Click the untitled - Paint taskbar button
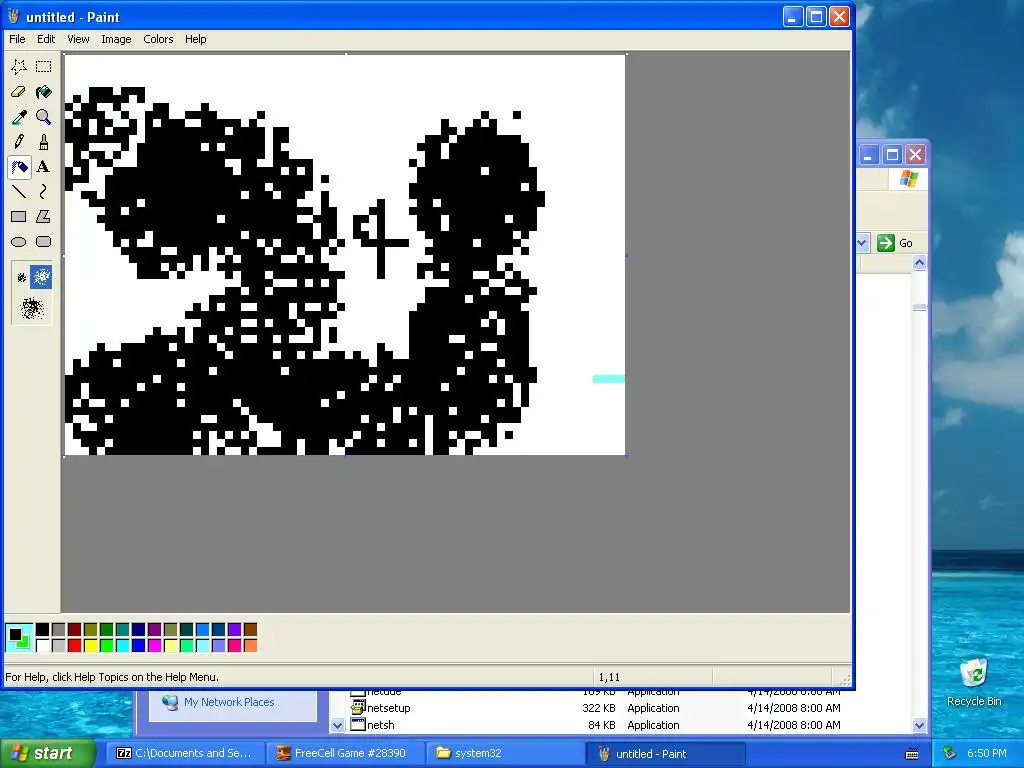1024x768 pixels. pos(665,753)
